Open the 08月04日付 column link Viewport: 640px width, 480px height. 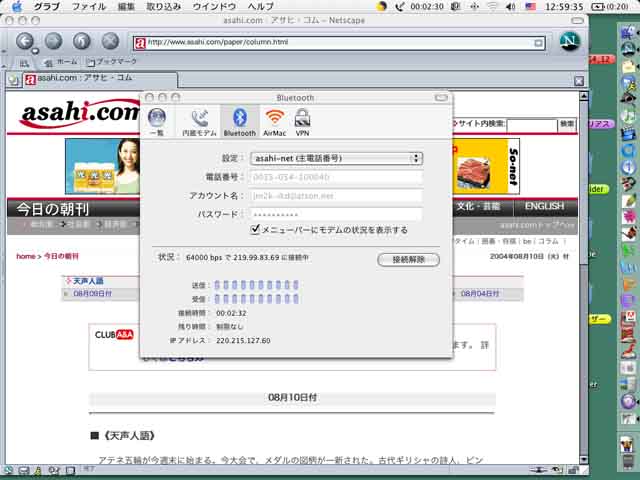[480, 294]
